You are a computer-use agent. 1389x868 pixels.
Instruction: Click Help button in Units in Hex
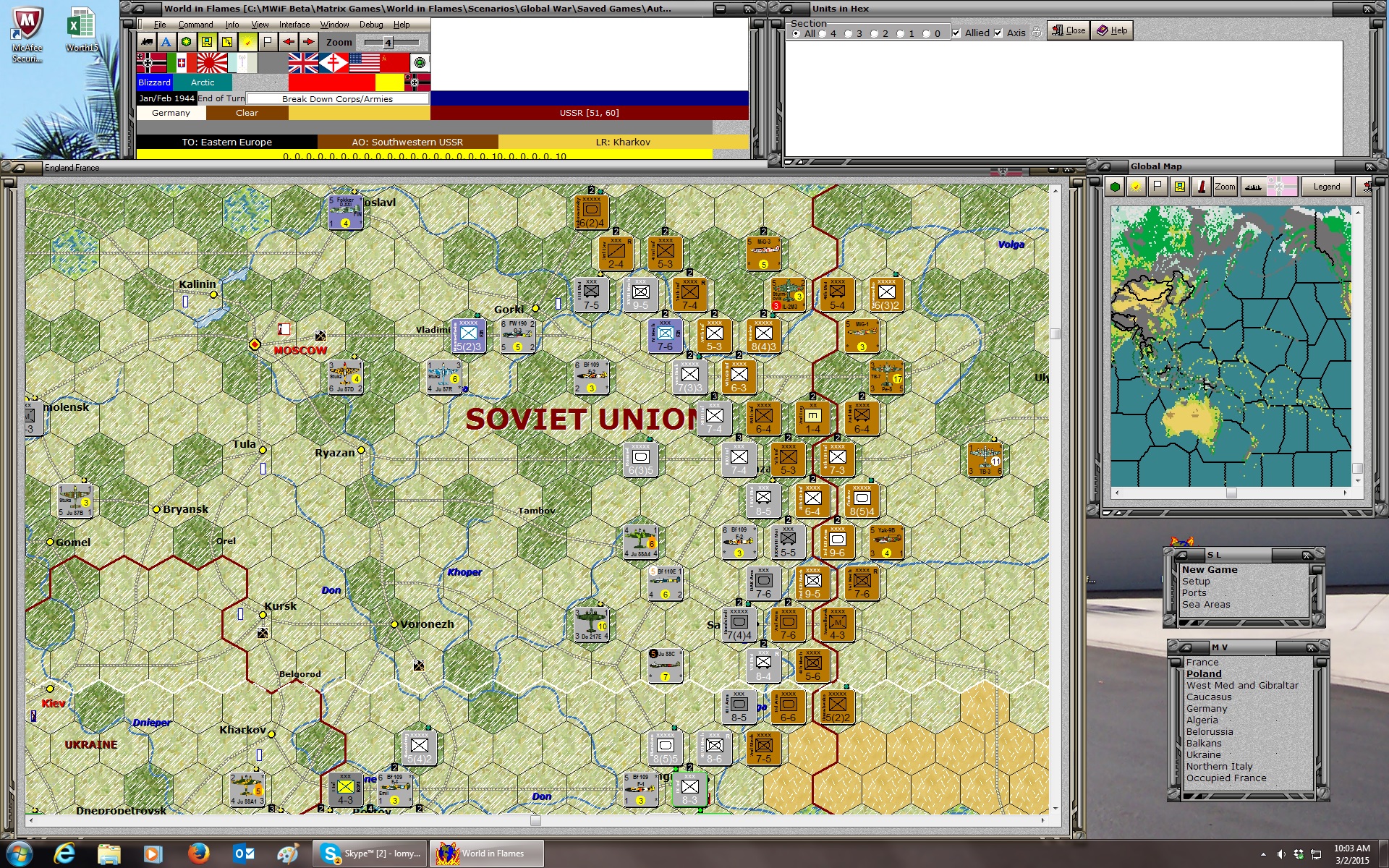(x=1112, y=30)
